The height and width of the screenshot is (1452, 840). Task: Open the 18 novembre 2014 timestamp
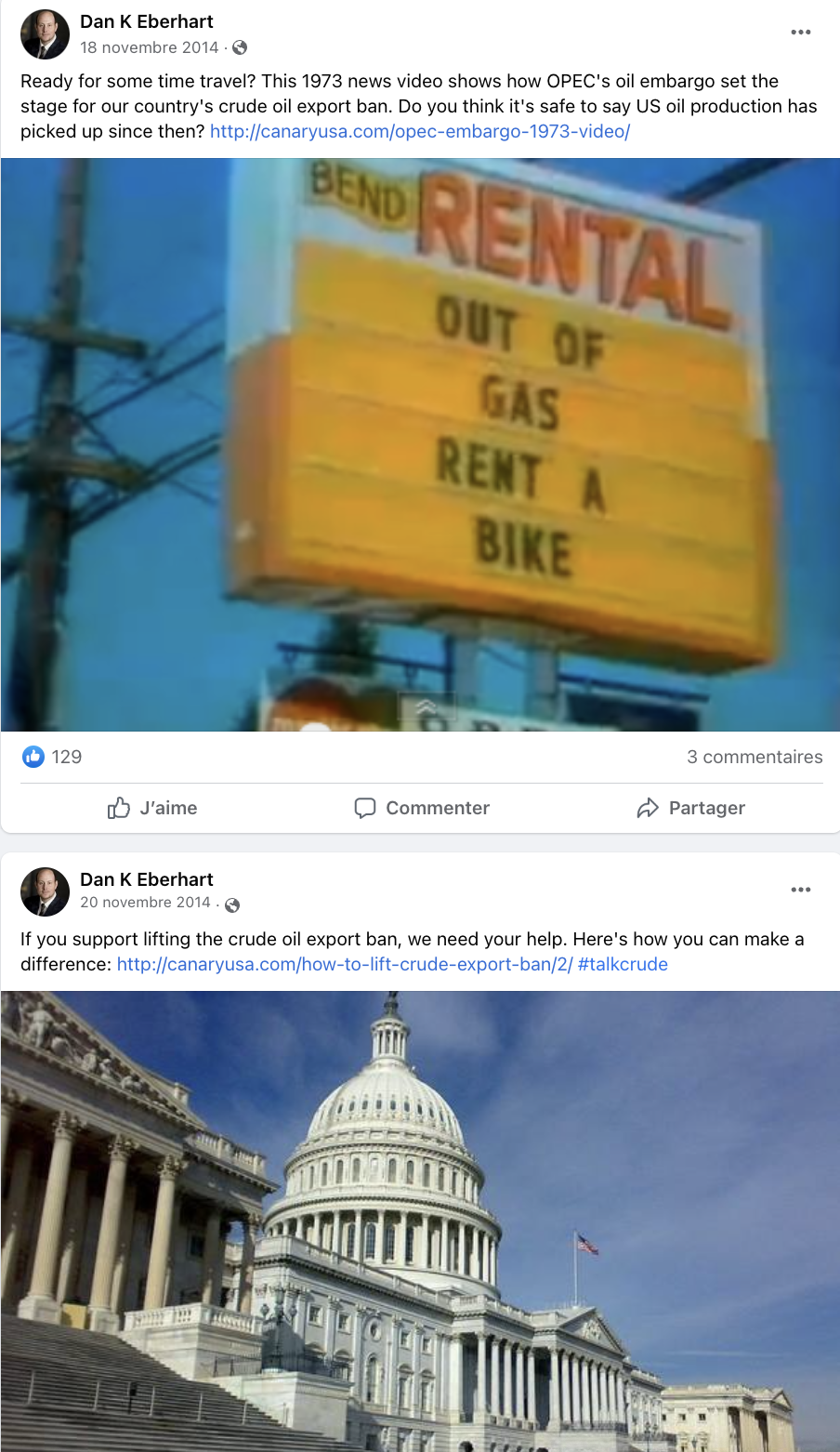tap(150, 47)
